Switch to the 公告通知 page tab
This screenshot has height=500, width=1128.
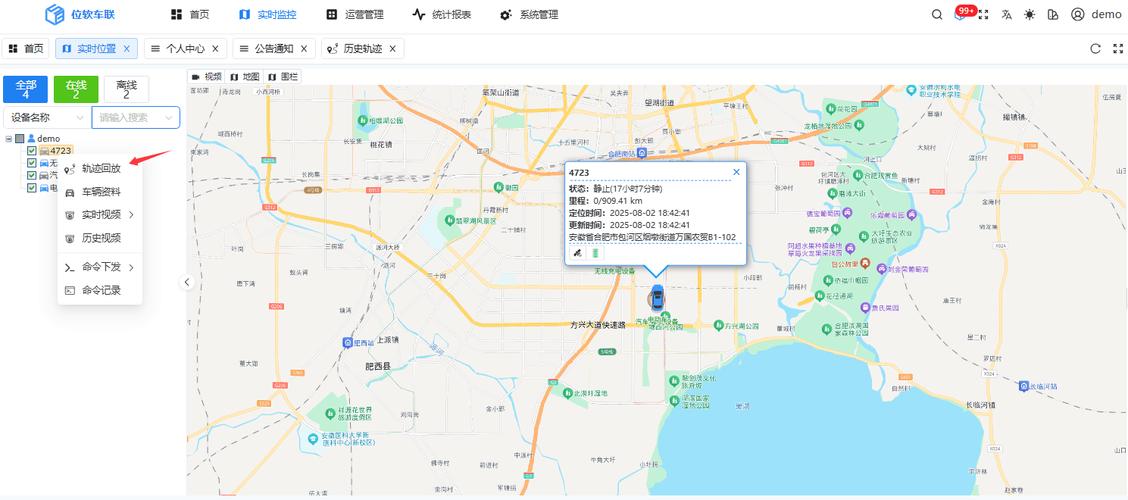pyautogui.click(x=274, y=49)
